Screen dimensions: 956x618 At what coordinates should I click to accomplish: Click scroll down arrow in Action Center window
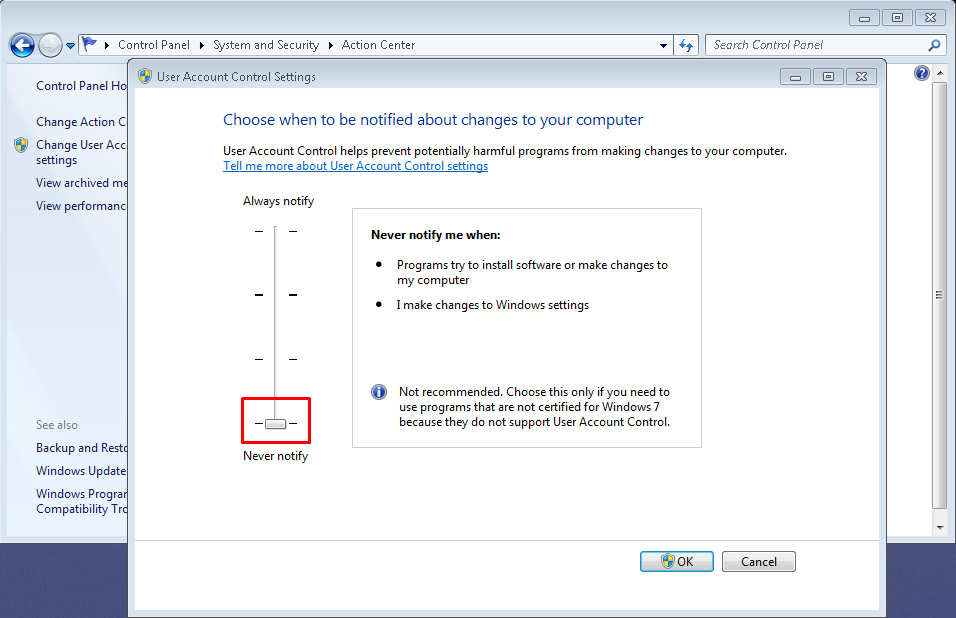(x=940, y=528)
